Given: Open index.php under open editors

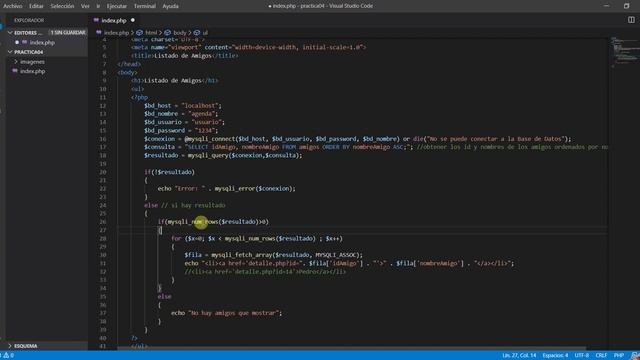Looking at the screenshot, I should [42, 42].
